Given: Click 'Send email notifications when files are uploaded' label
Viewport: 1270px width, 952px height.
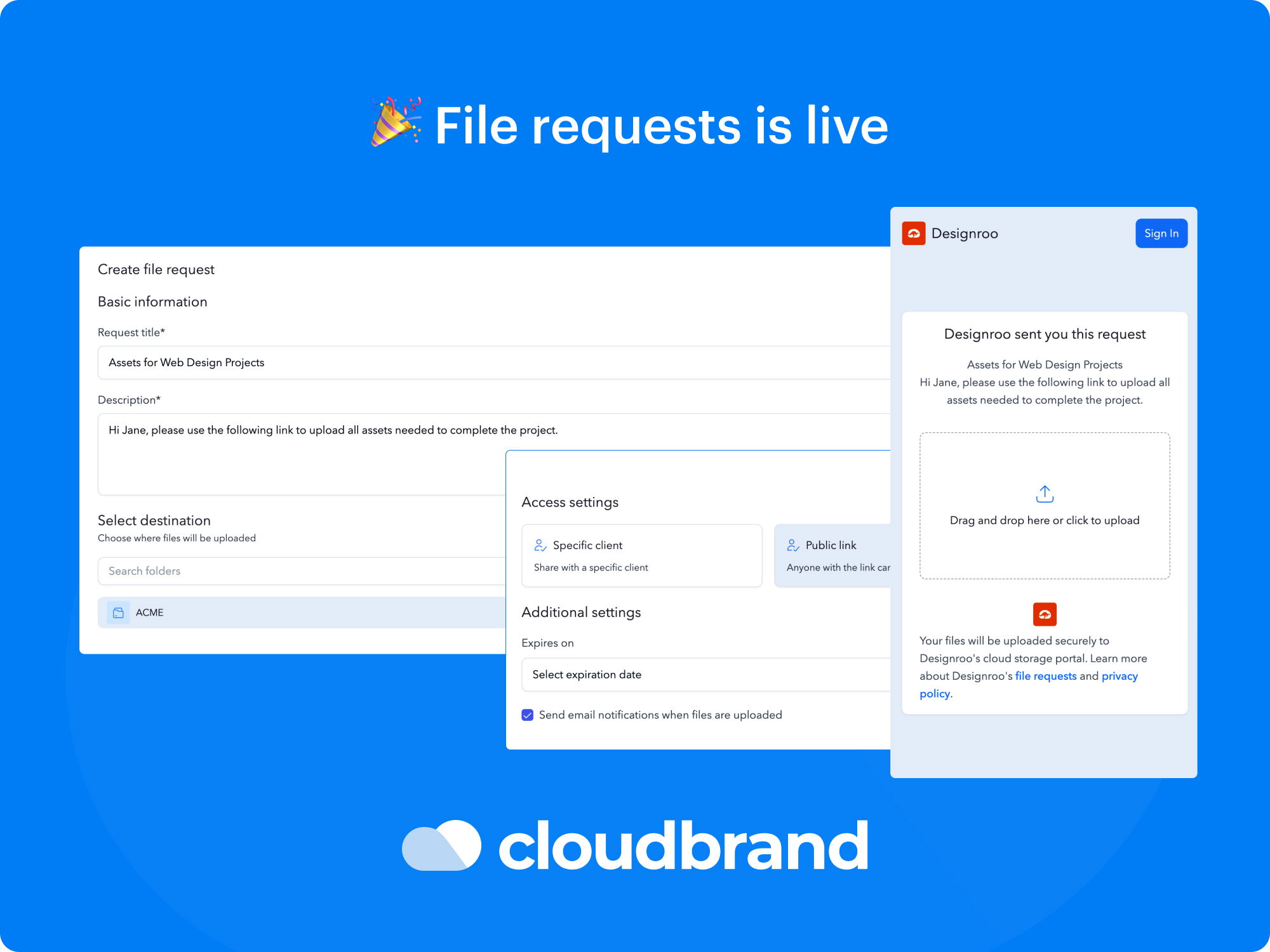Looking at the screenshot, I should coord(660,715).
